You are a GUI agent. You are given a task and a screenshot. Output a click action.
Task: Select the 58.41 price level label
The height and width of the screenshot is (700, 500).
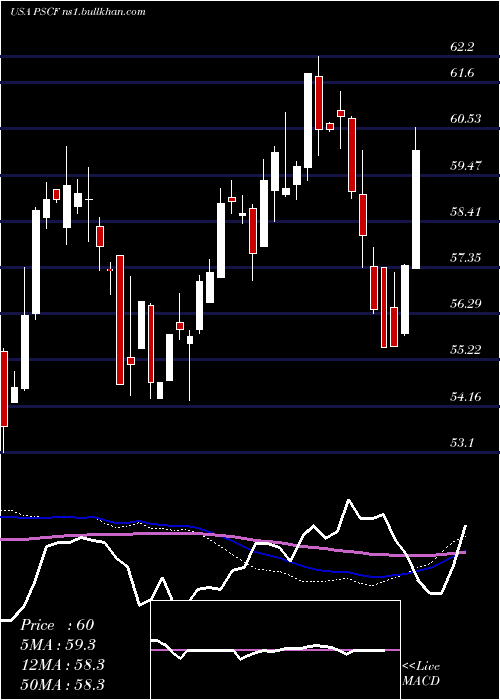pos(466,211)
